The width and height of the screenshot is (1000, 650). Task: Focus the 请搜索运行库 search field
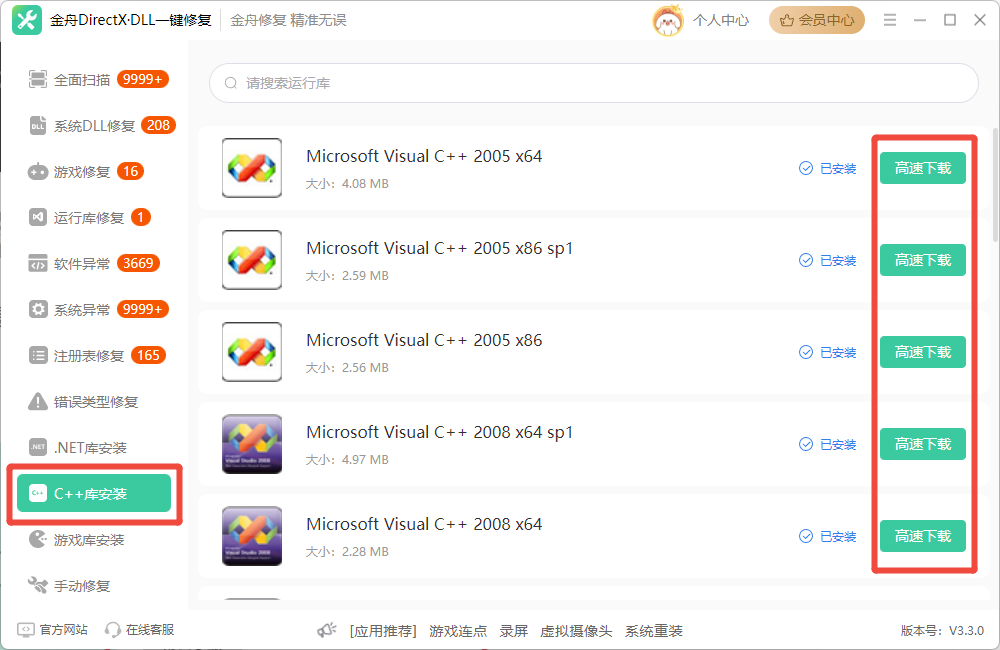[594, 83]
